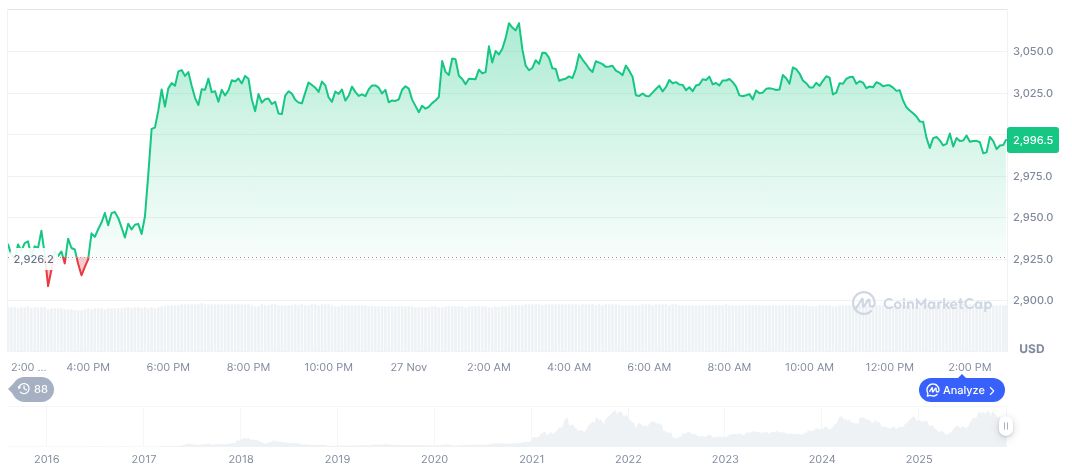
Task: Click the 10:00 AM time axis label
Action: point(809,367)
